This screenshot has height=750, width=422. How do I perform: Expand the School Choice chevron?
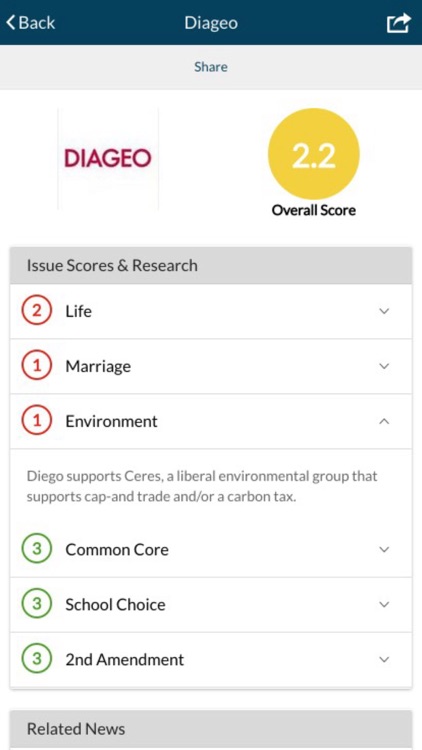[384, 604]
